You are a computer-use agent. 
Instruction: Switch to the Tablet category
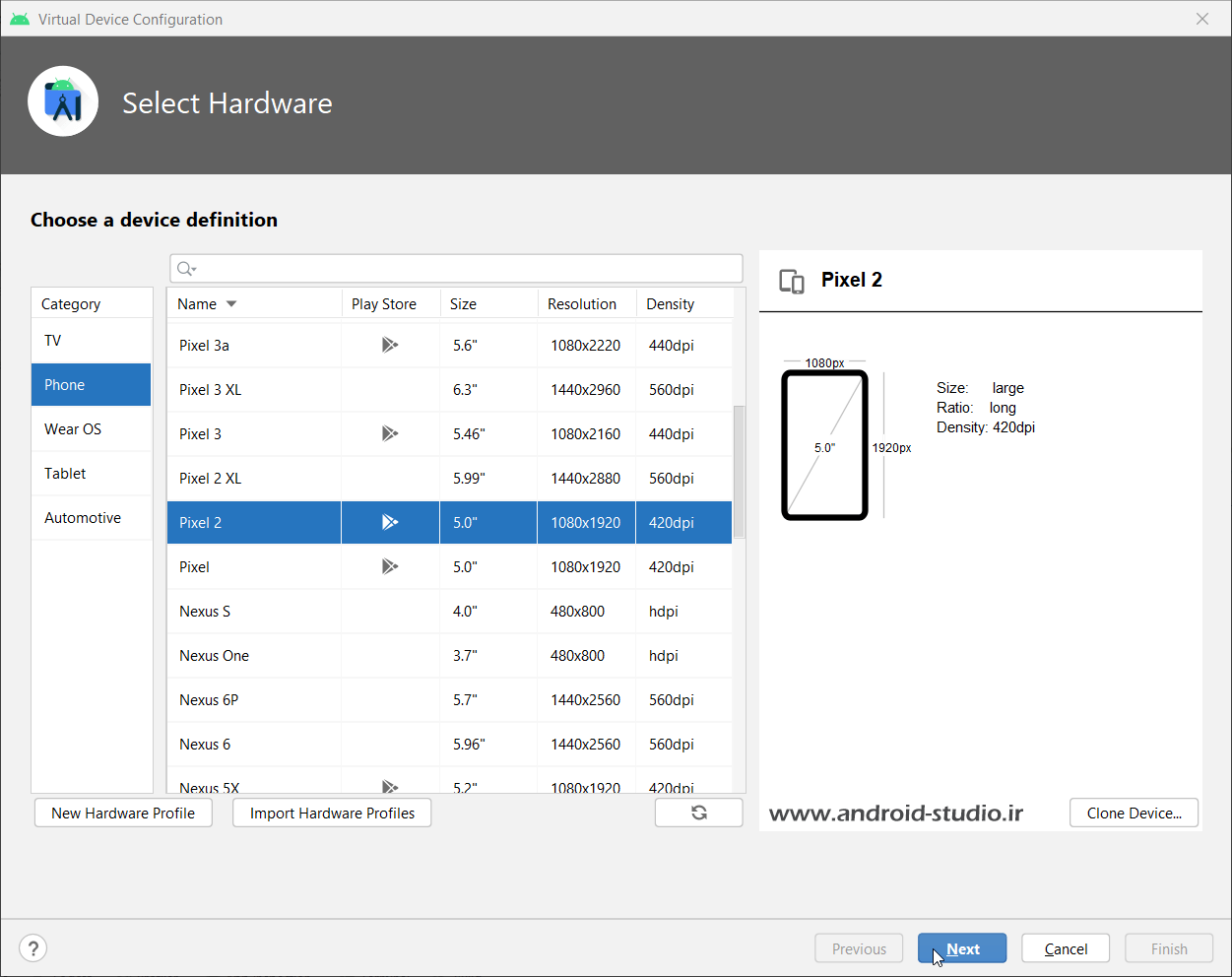point(92,474)
